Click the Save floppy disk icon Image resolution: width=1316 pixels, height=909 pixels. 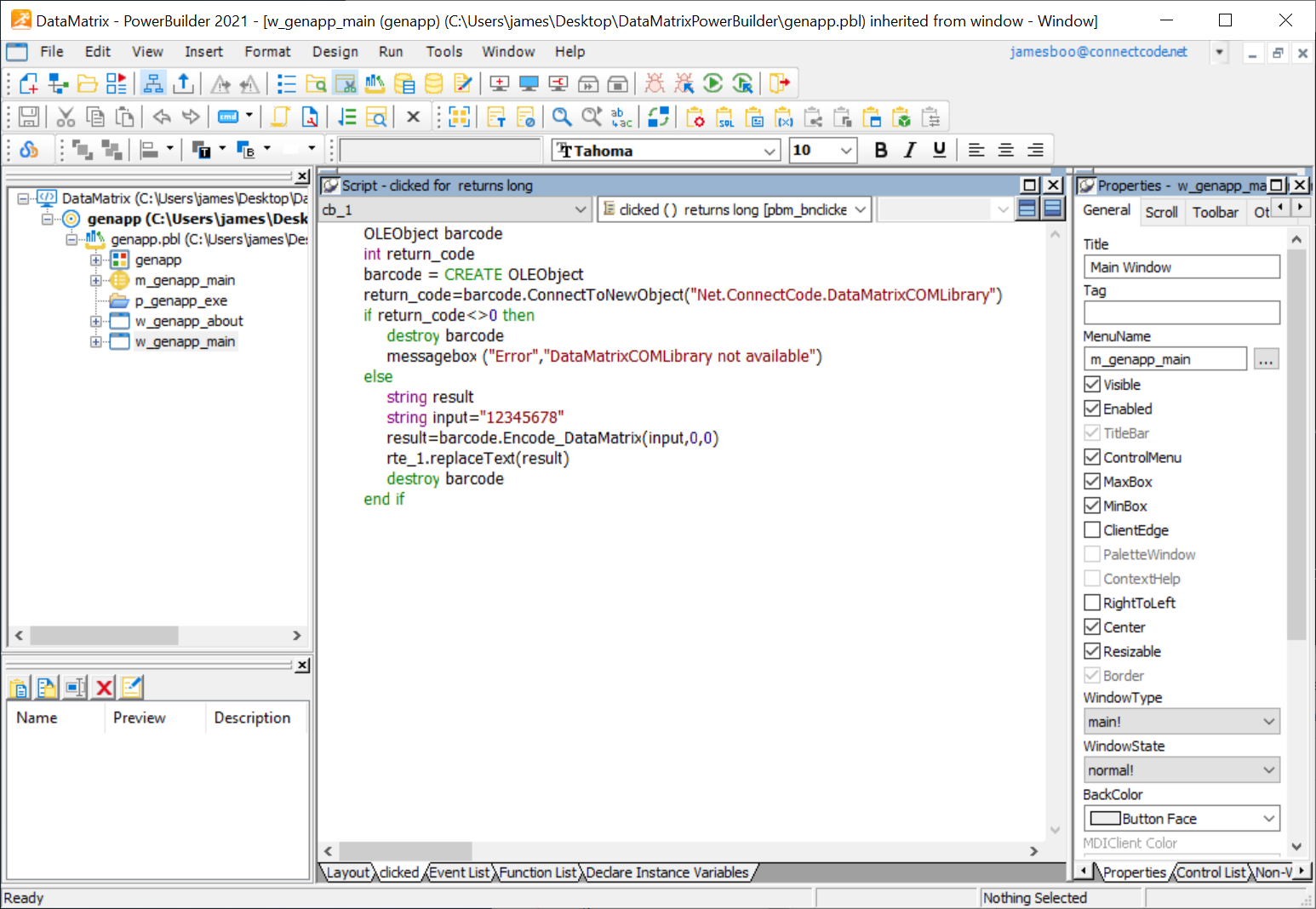coord(29,117)
